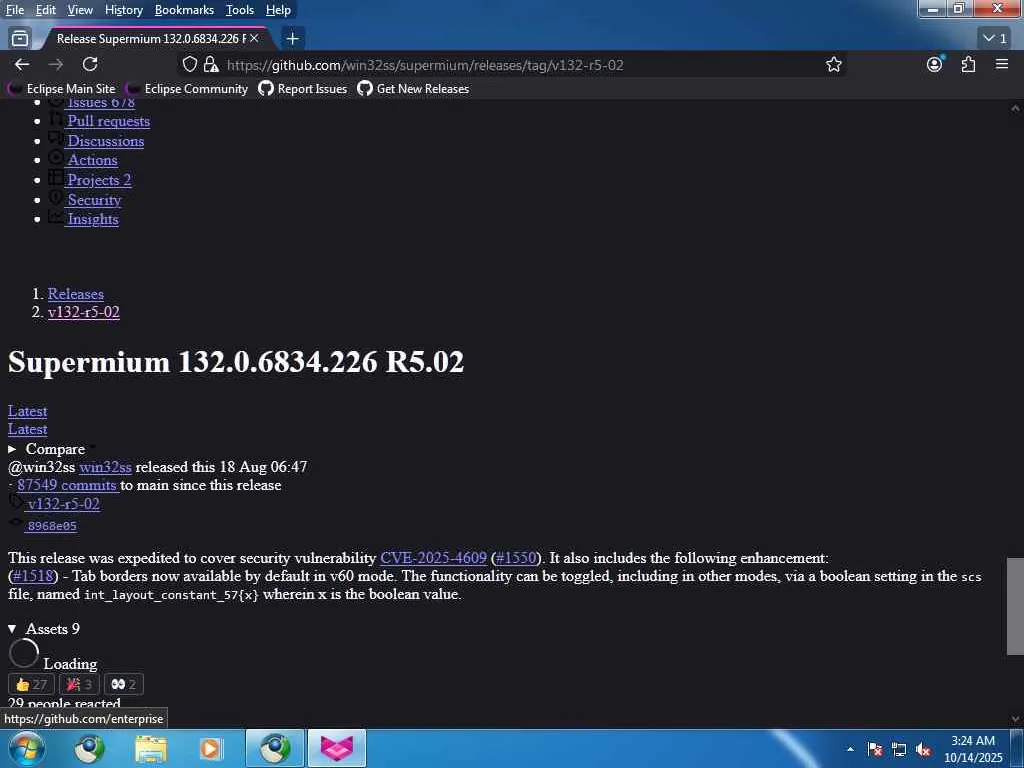
Task: Click the shield tracking protection icon
Action: point(189,64)
